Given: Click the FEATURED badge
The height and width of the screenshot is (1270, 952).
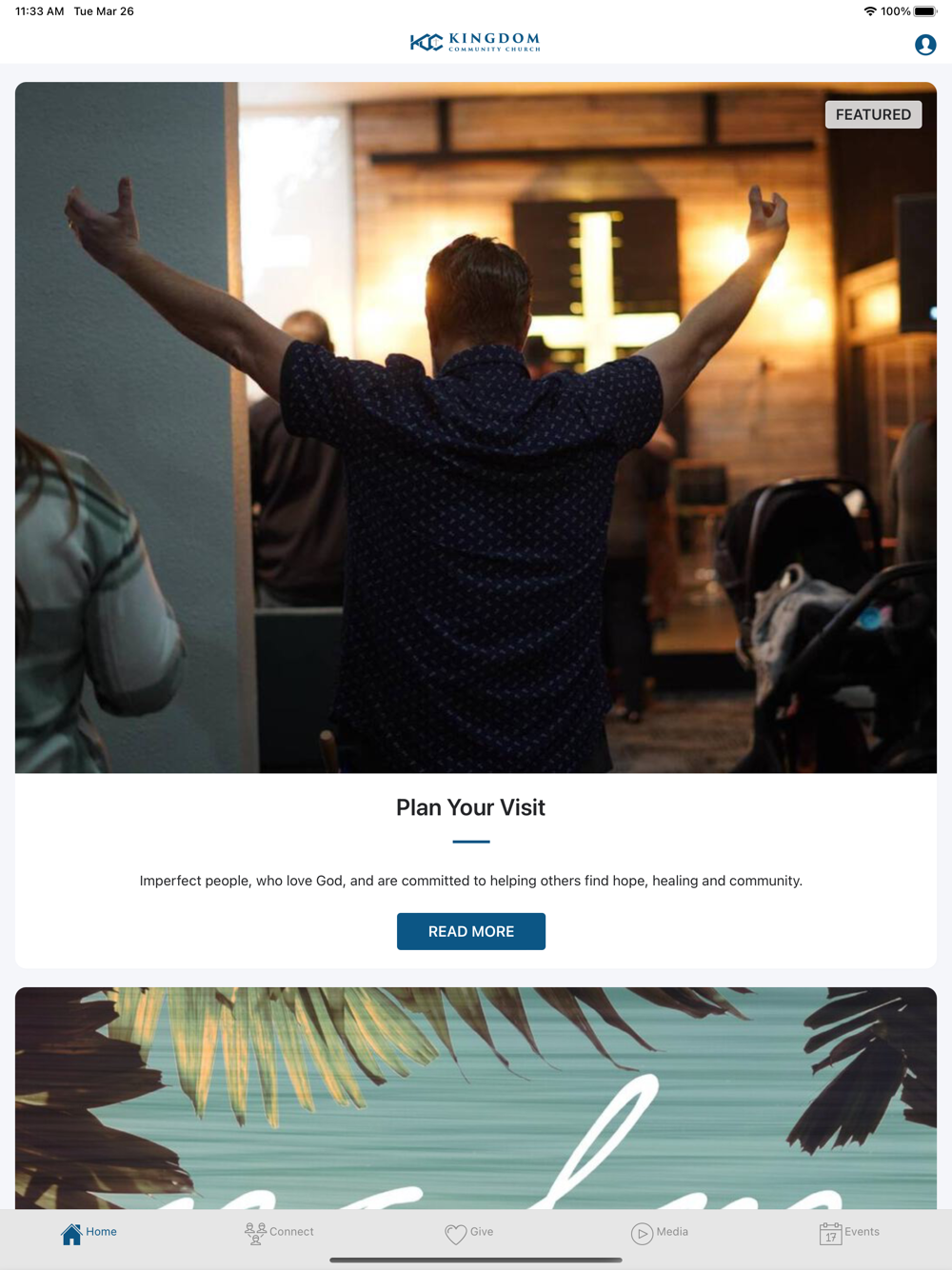Looking at the screenshot, I should tap(873, 114).
